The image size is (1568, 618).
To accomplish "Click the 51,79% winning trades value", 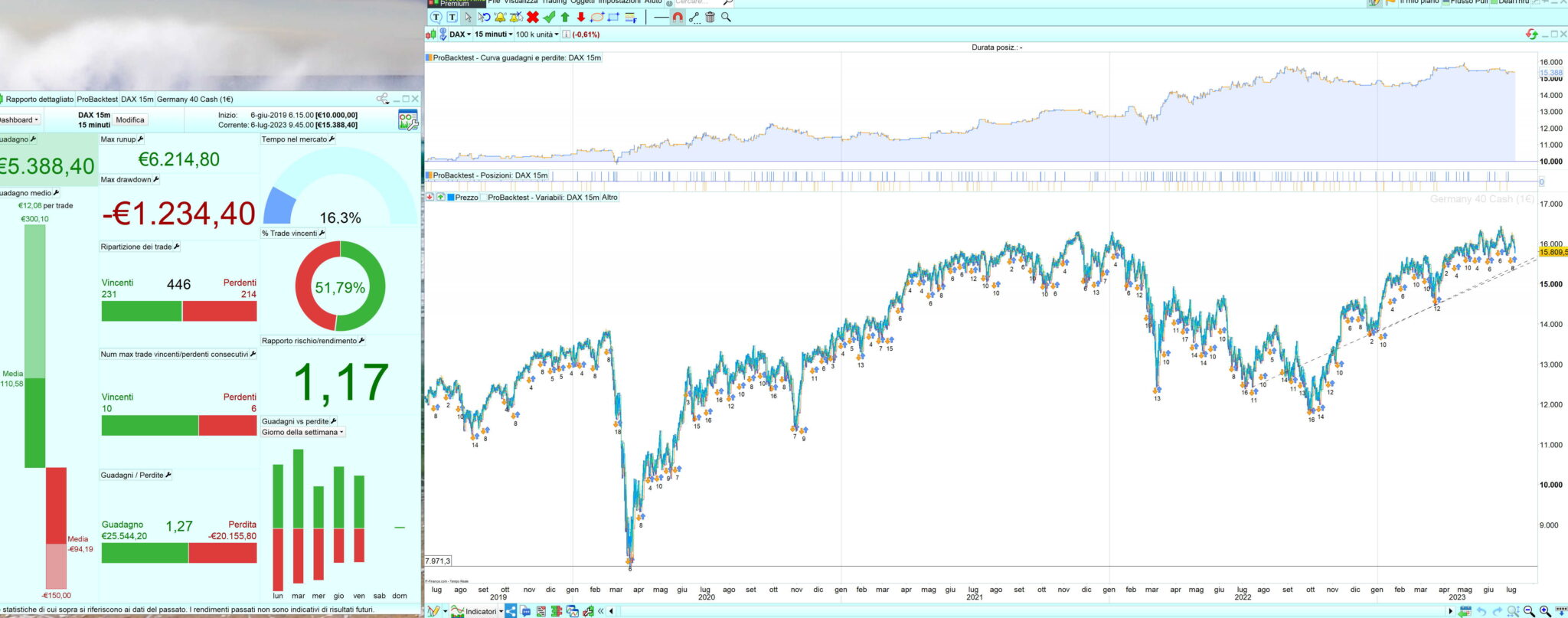I will click(340, 288).
